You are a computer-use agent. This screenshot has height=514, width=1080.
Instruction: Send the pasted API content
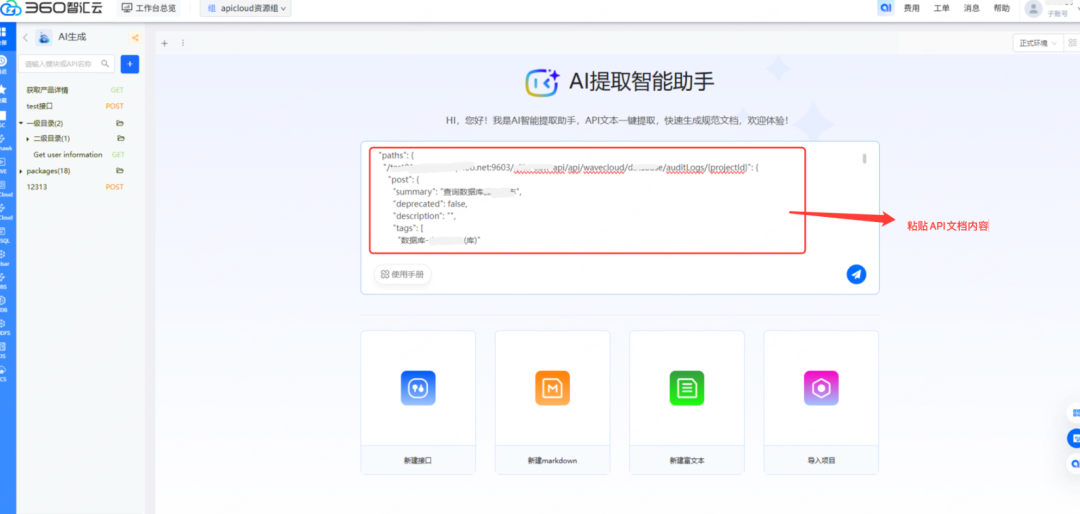tap(856, 274)
